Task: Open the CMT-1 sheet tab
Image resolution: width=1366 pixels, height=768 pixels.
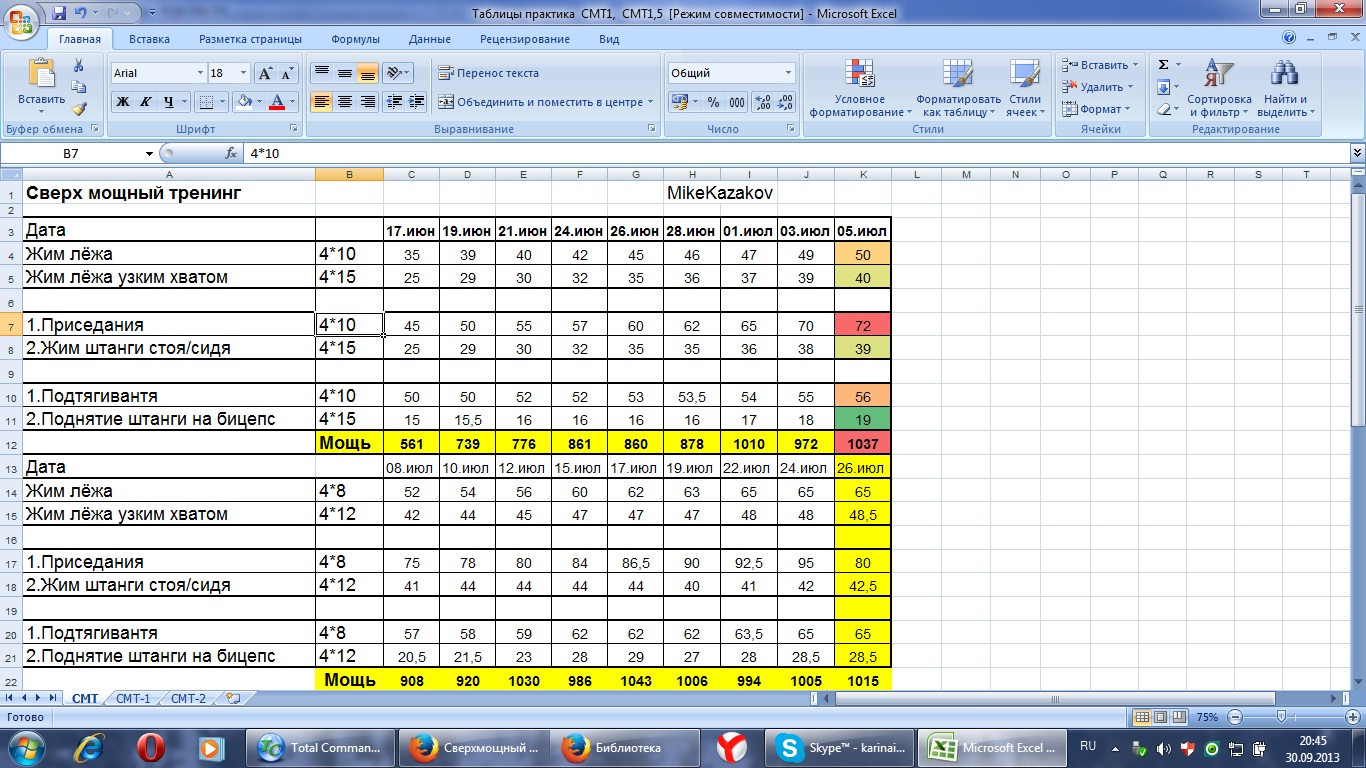Action: click(132, 699)
